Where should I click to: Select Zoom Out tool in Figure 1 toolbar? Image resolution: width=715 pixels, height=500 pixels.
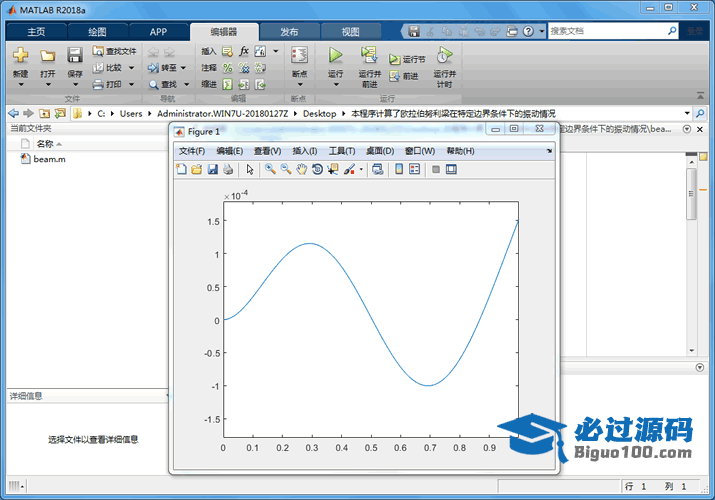(x=285, y=169)
